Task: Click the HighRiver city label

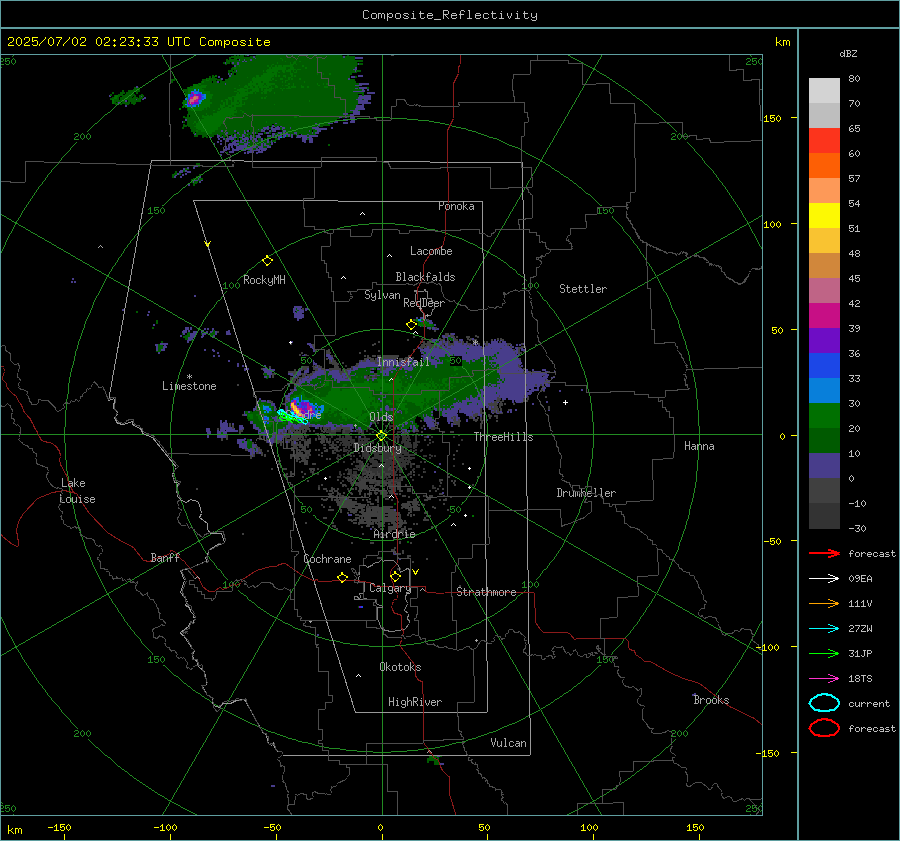Action: coord(415,702)
